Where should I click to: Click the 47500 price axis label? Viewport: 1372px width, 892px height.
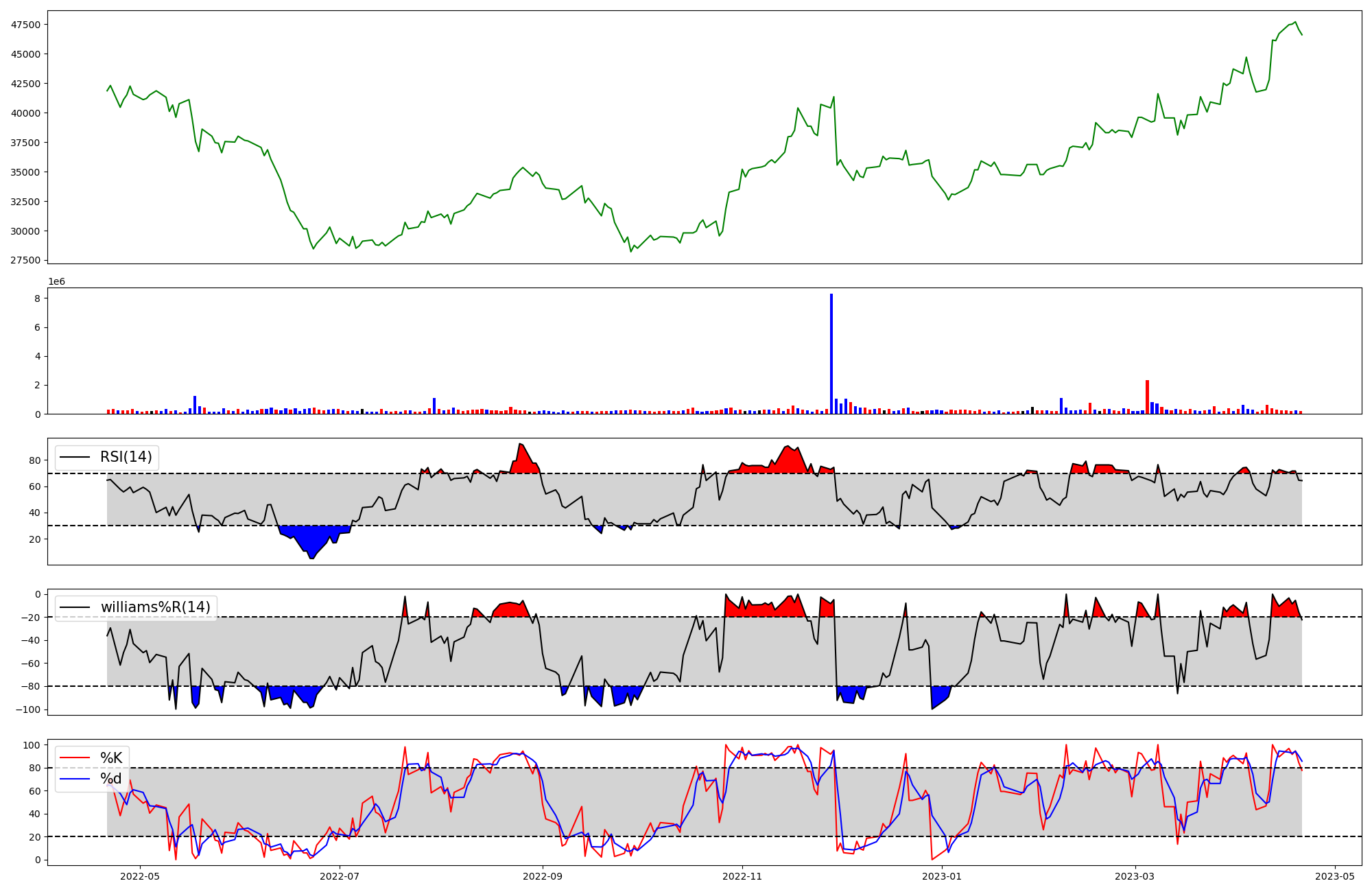26,25
